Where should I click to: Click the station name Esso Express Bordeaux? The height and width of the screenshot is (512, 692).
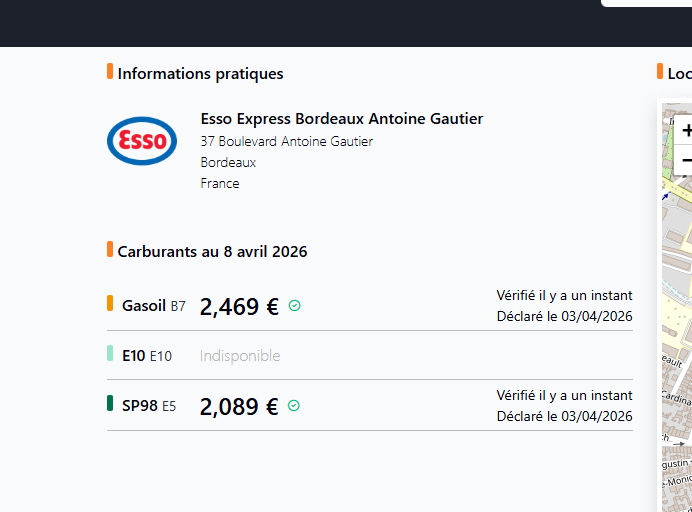tap(341, 119)
